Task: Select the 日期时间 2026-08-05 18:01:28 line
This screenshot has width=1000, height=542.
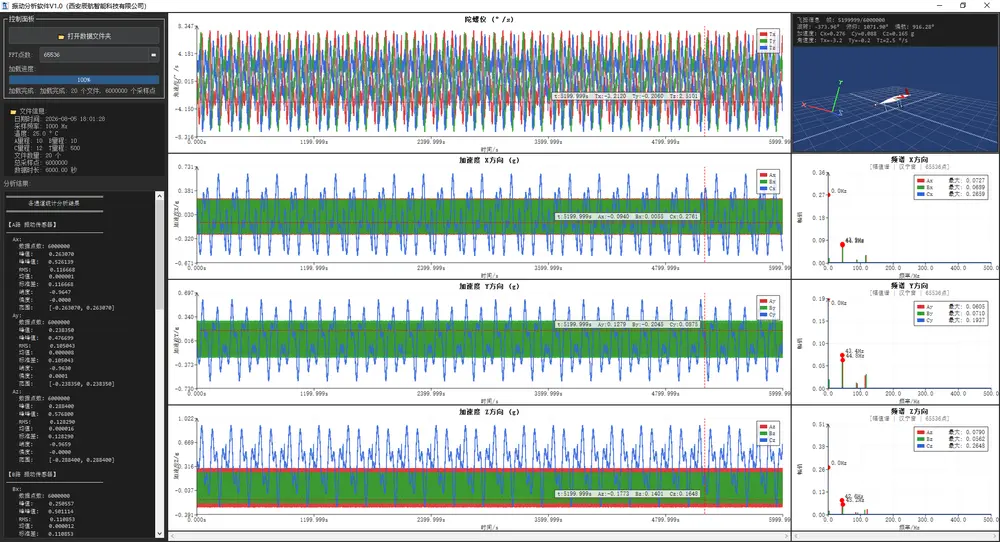Action: tap(59, 119)
